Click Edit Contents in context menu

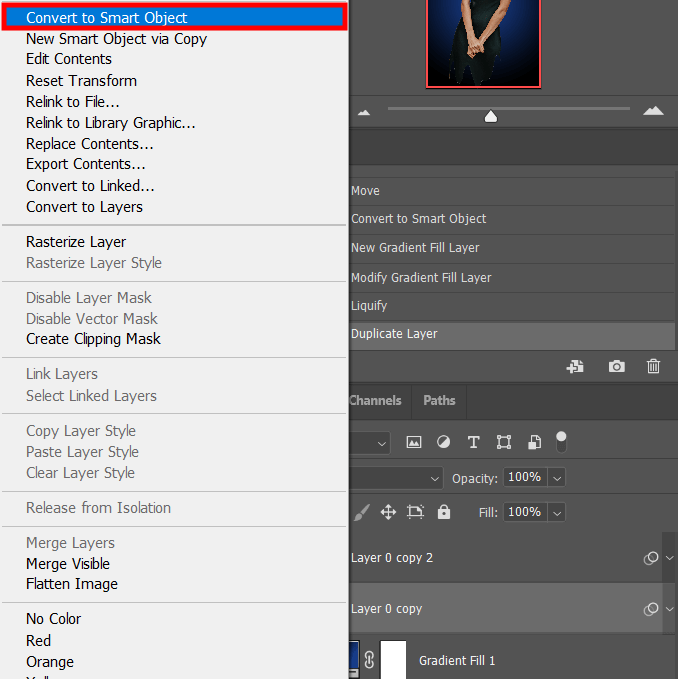tap(69, 59)
